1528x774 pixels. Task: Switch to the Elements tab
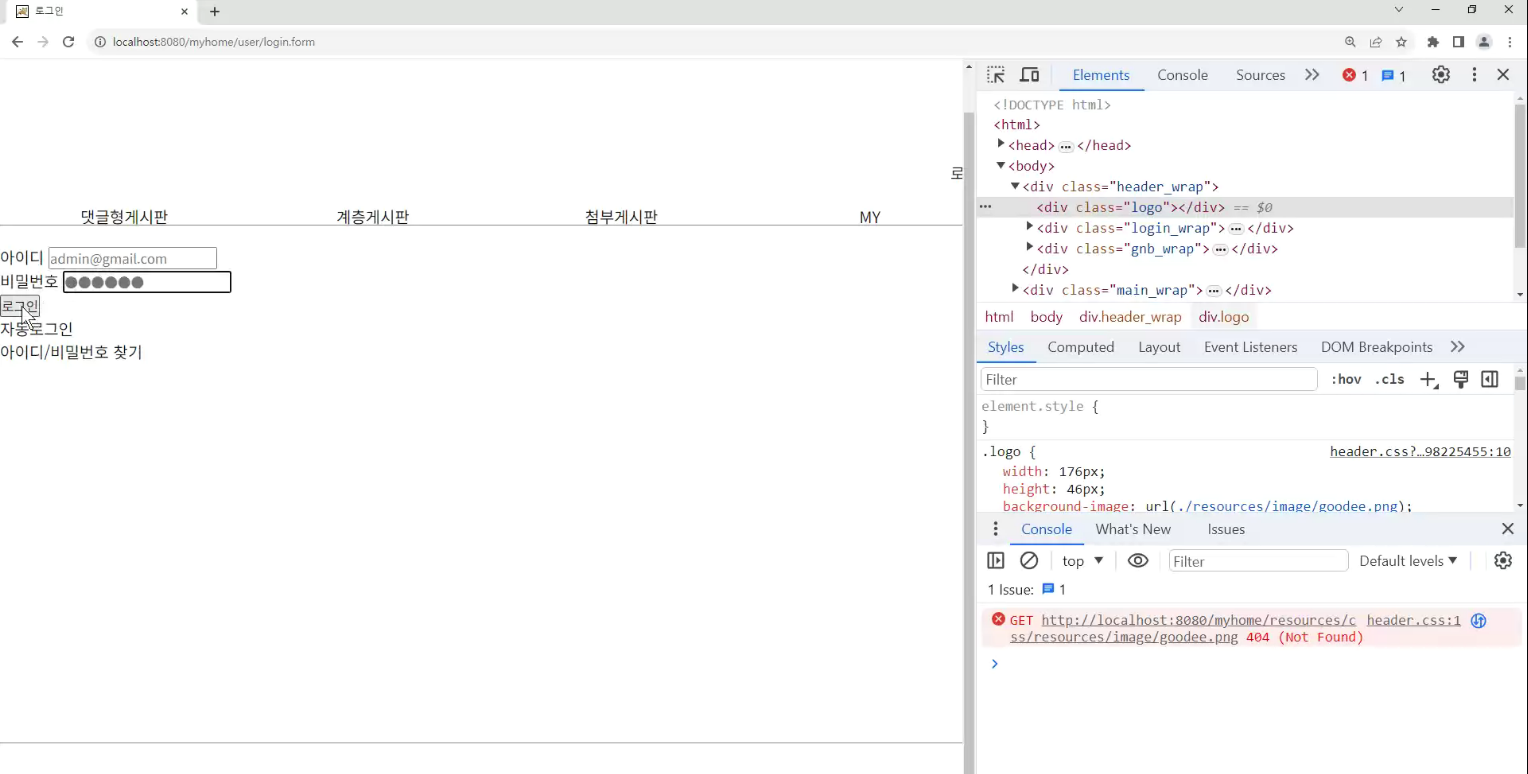[x=1101, y=75]
